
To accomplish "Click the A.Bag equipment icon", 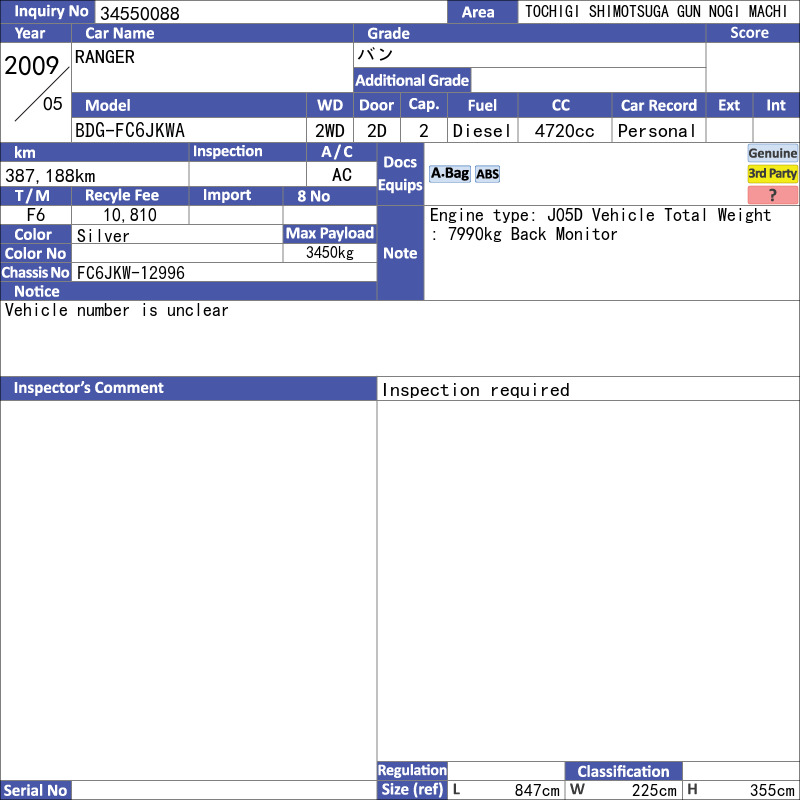I will pyautogui.click(x=449, y=174).
